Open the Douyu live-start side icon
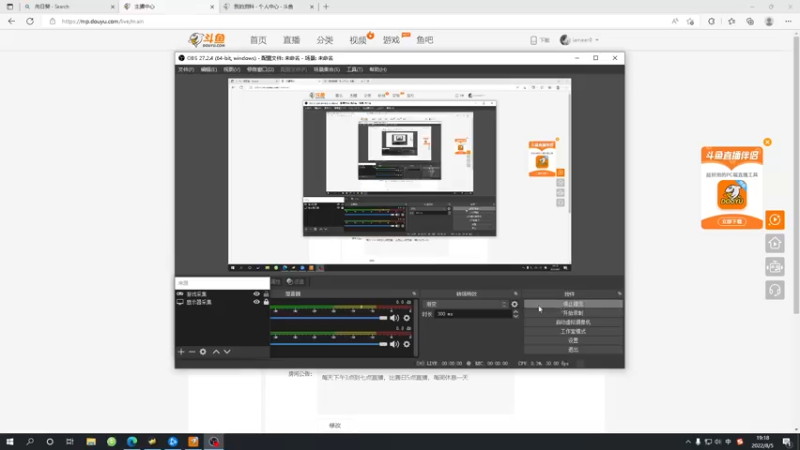 (x=774, y=220)
